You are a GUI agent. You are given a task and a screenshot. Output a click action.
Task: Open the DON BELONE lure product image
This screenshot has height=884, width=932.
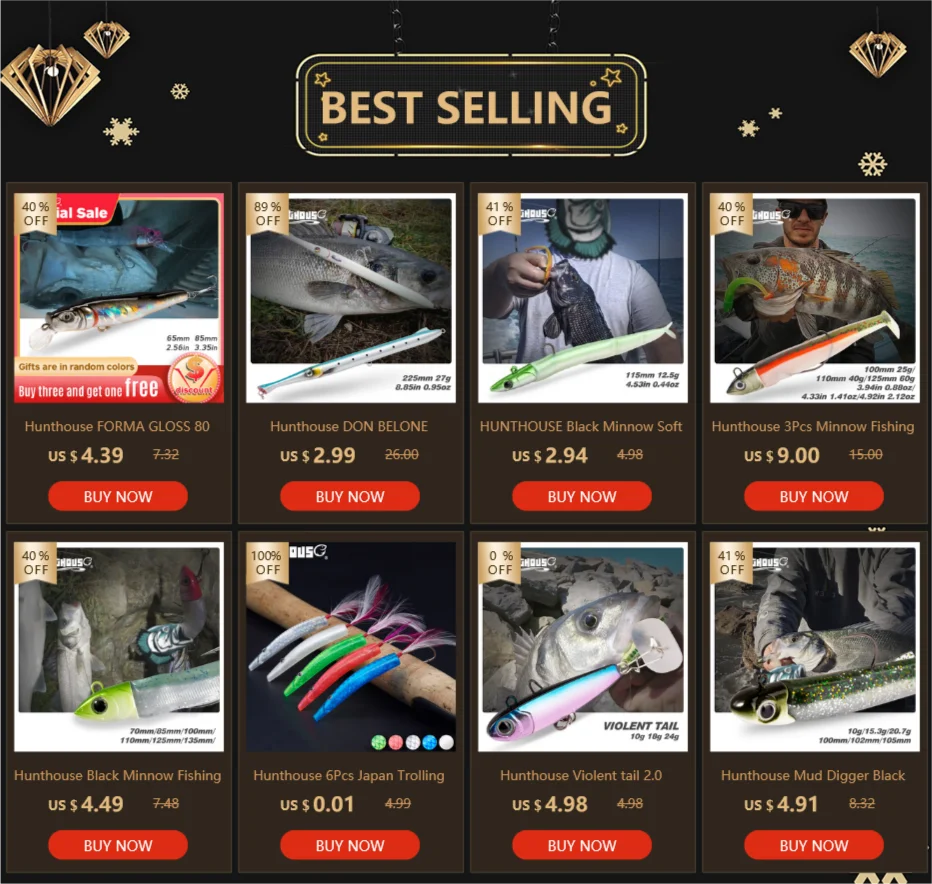pyautogui.click(x=351, y=298)
